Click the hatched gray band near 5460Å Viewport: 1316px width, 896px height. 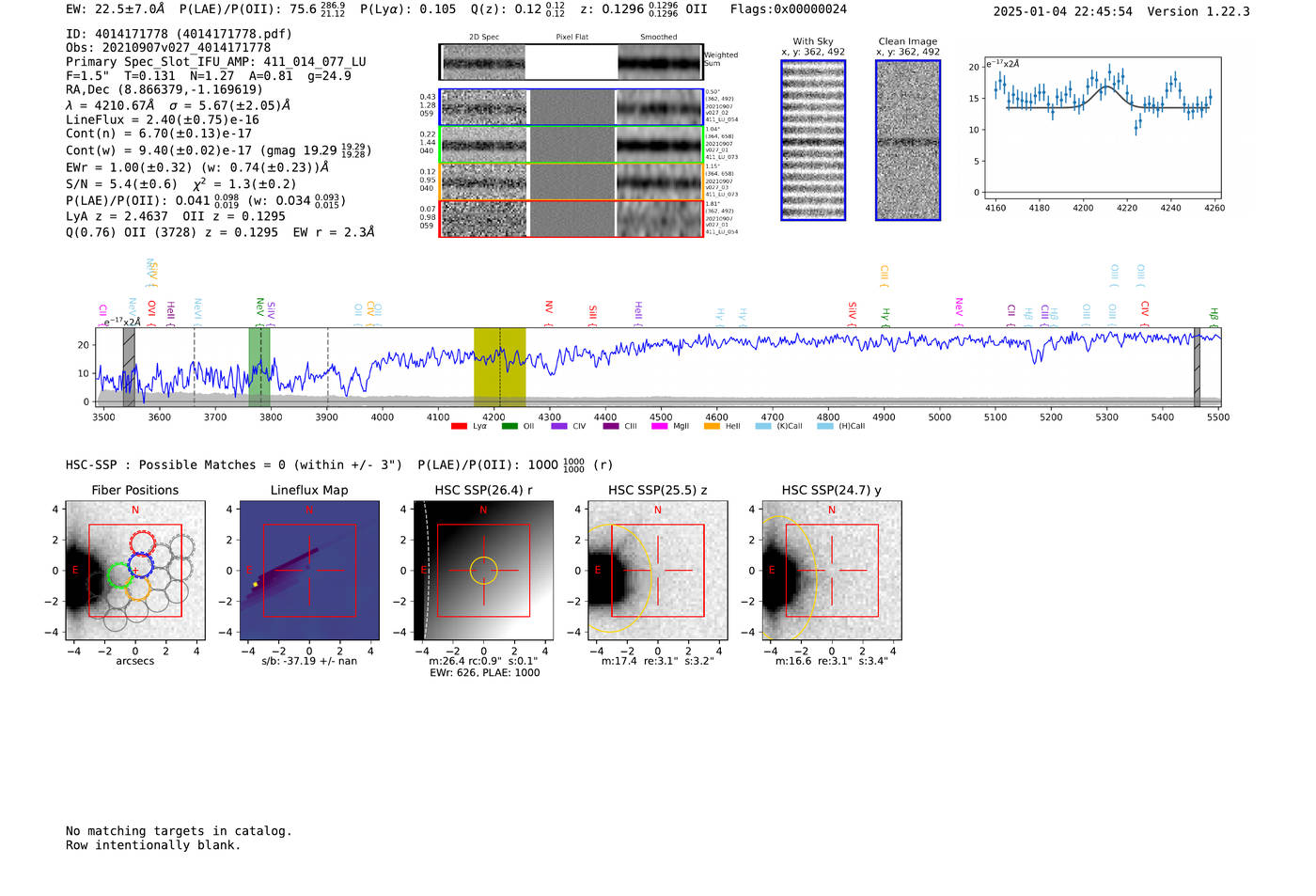pos(1197,368)
